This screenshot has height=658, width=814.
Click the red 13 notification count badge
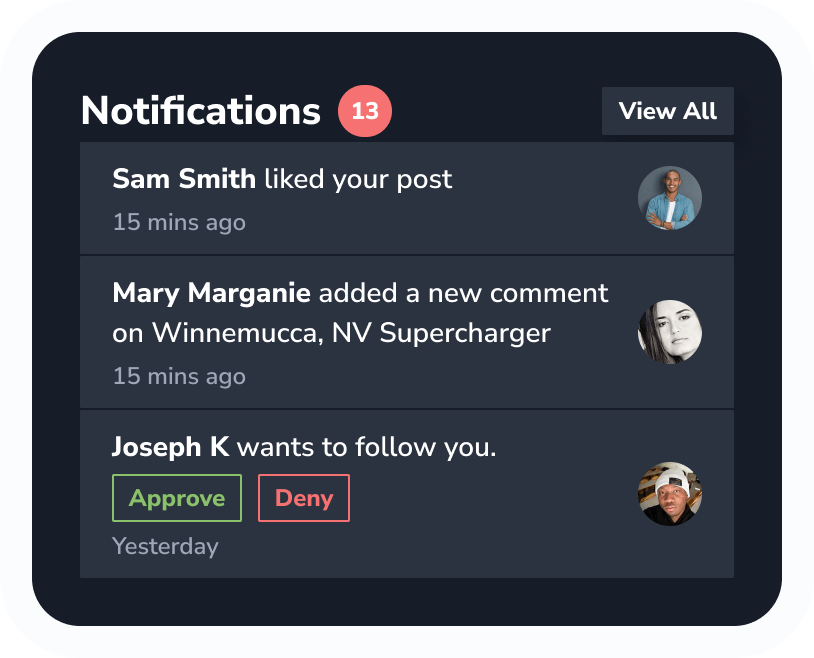pos(365,111)
